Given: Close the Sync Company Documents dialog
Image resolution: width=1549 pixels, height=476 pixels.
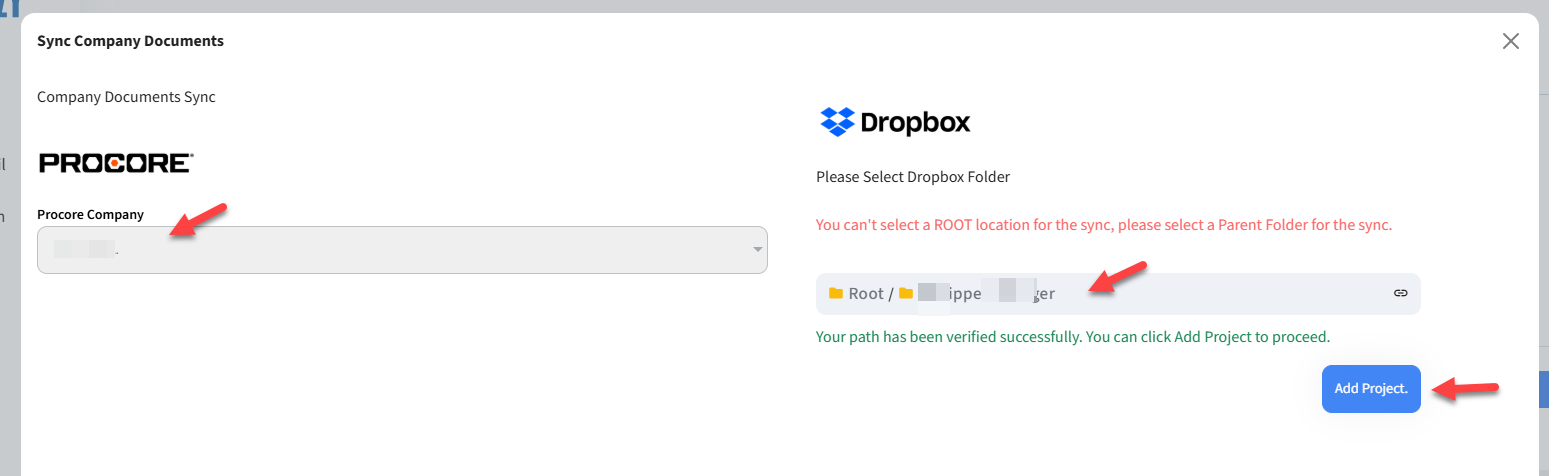Looking at the screenshot, I should (x=1510, y=41).
